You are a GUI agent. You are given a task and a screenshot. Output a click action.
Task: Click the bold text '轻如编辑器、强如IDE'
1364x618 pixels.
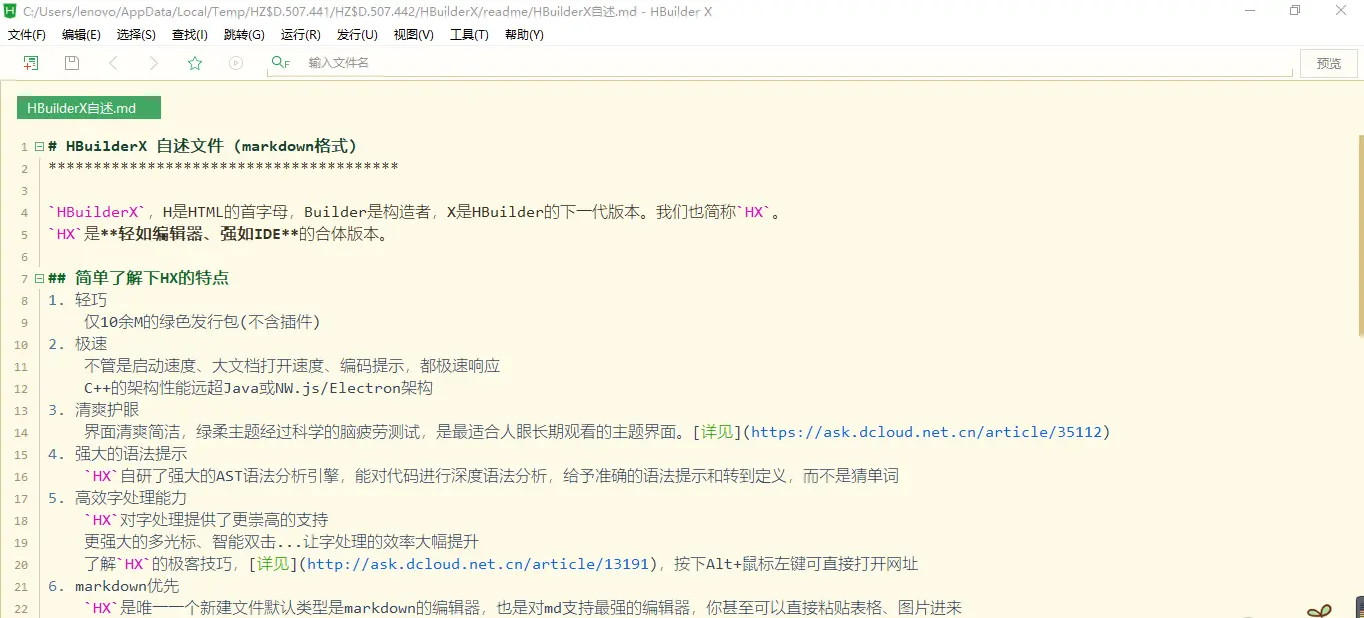(x=199, y=234)
